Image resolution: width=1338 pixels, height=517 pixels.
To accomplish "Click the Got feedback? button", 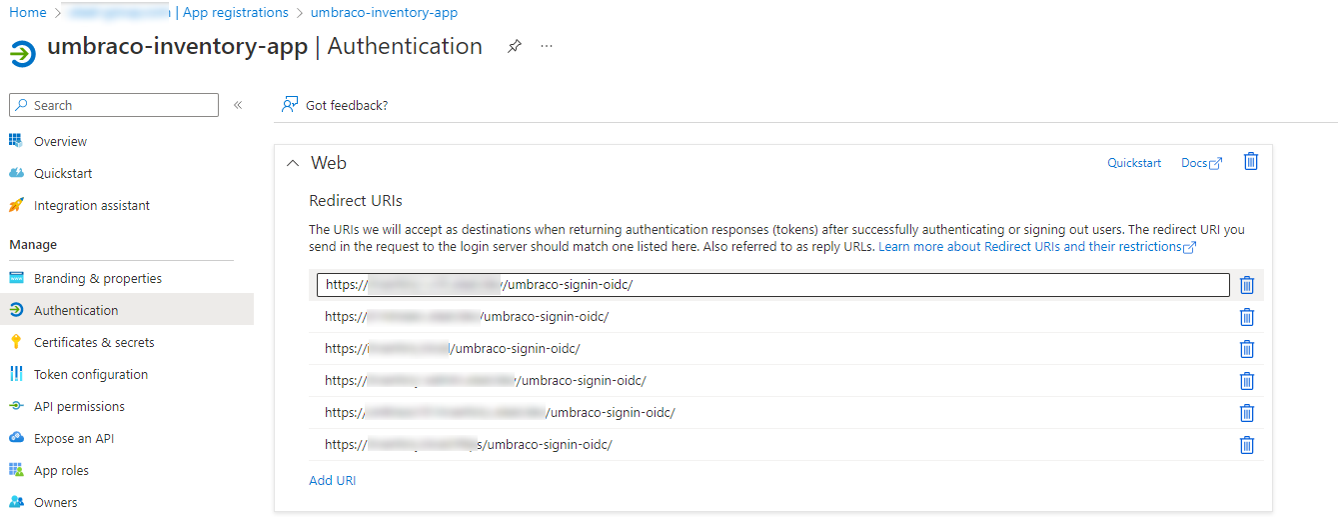I will tap(335, 105).
